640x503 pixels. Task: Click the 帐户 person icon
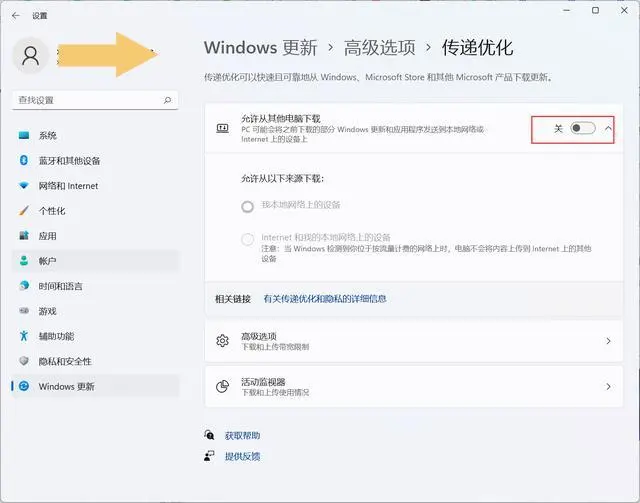[24, 260]
